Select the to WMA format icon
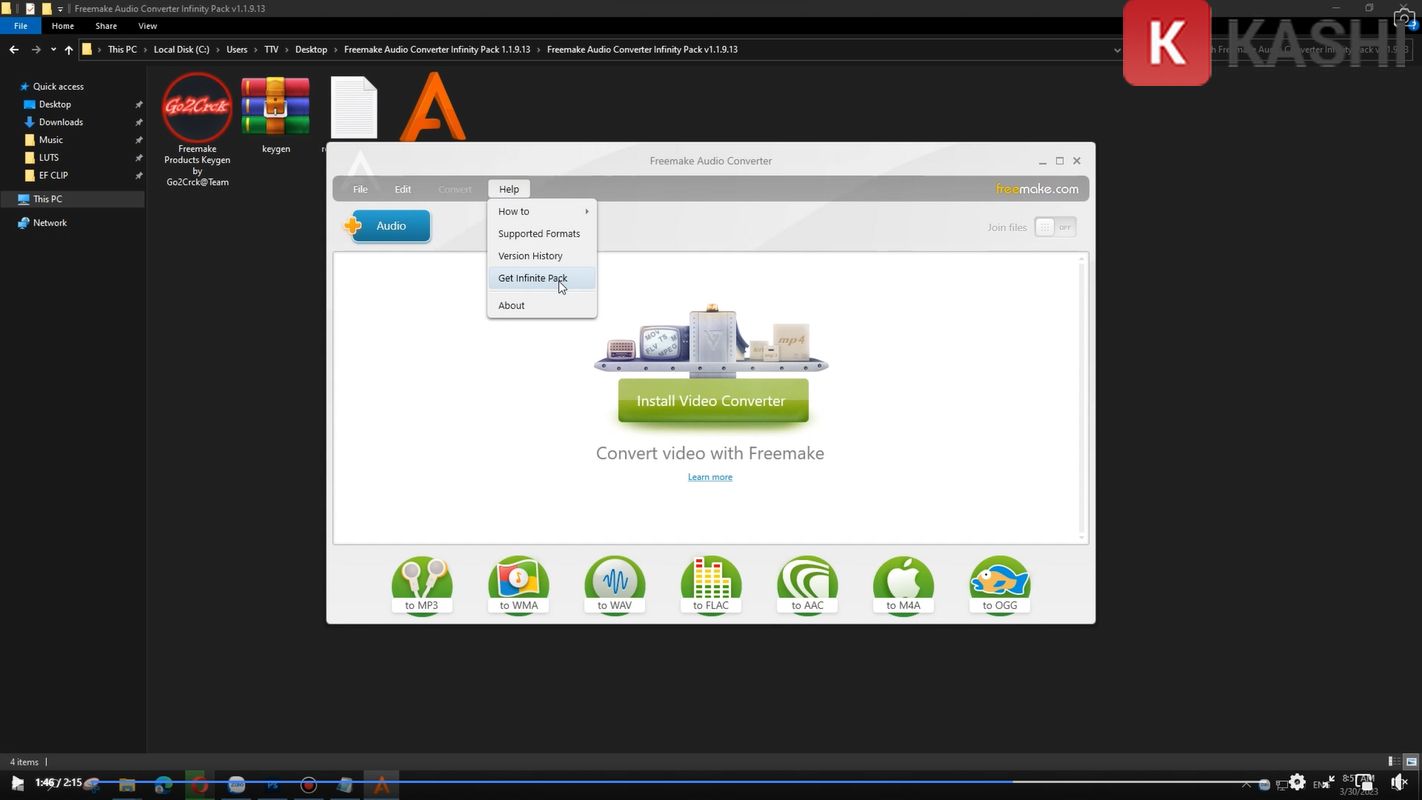Image resolution: width=1422 pixels, height=800 pixels. pyautogui.click(x=518, y=584)
